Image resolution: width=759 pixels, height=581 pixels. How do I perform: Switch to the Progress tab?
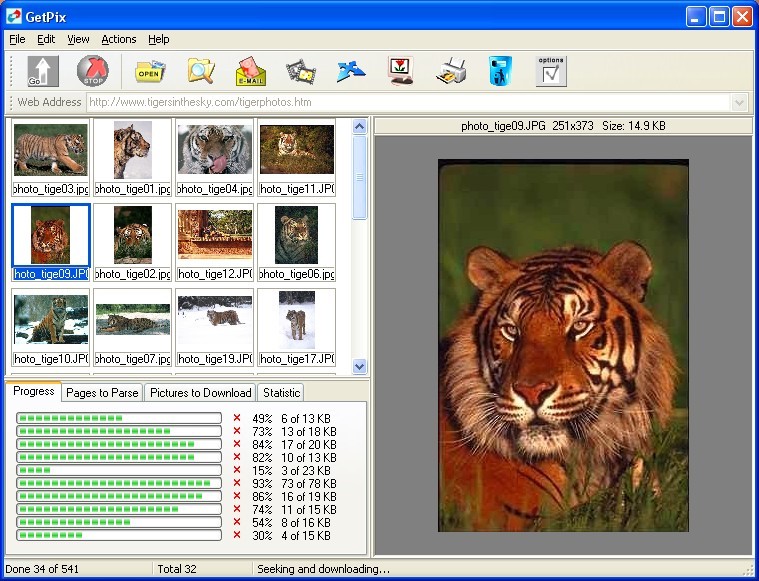click(x=33, y=391)
